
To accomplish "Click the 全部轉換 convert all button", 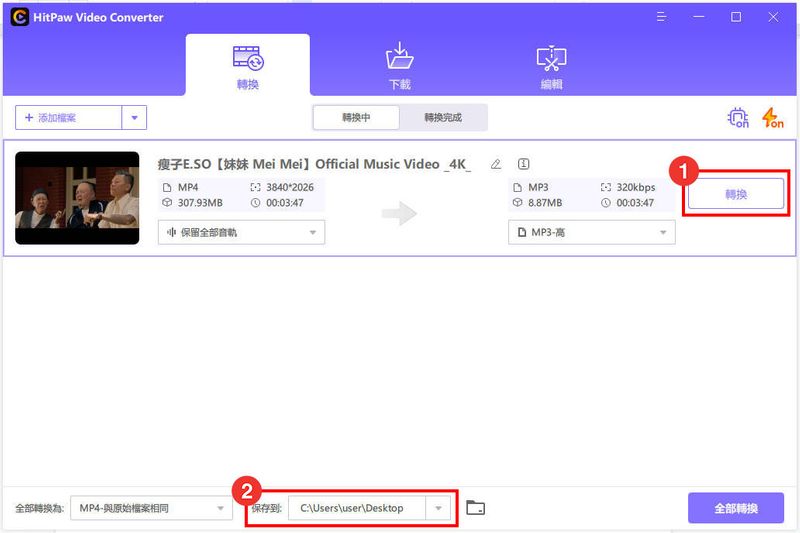I will tap(736, 508).
